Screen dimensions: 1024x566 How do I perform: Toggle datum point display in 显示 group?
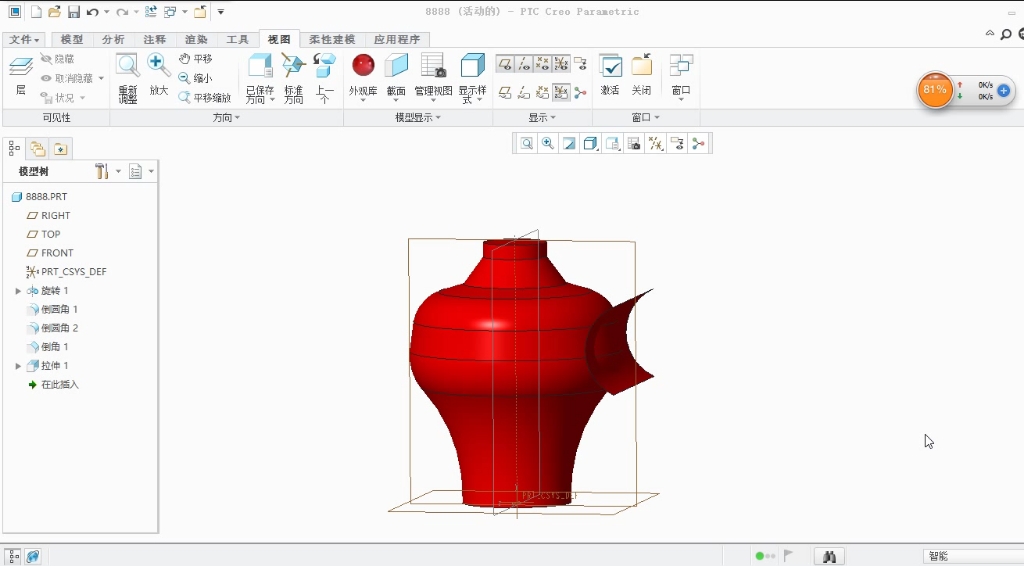[543, 64]
